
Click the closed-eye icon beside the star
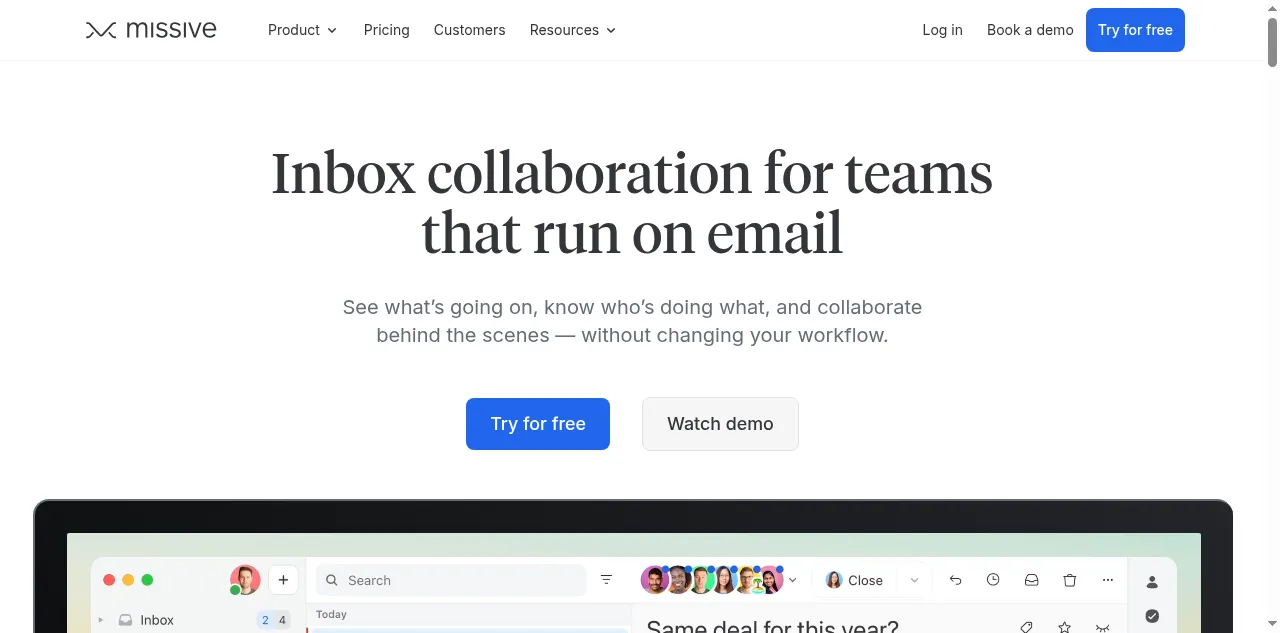click(1103, 627)
